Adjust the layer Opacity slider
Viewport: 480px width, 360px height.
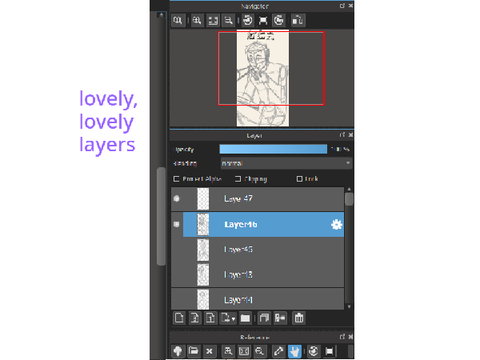click(x=273, y=149)
